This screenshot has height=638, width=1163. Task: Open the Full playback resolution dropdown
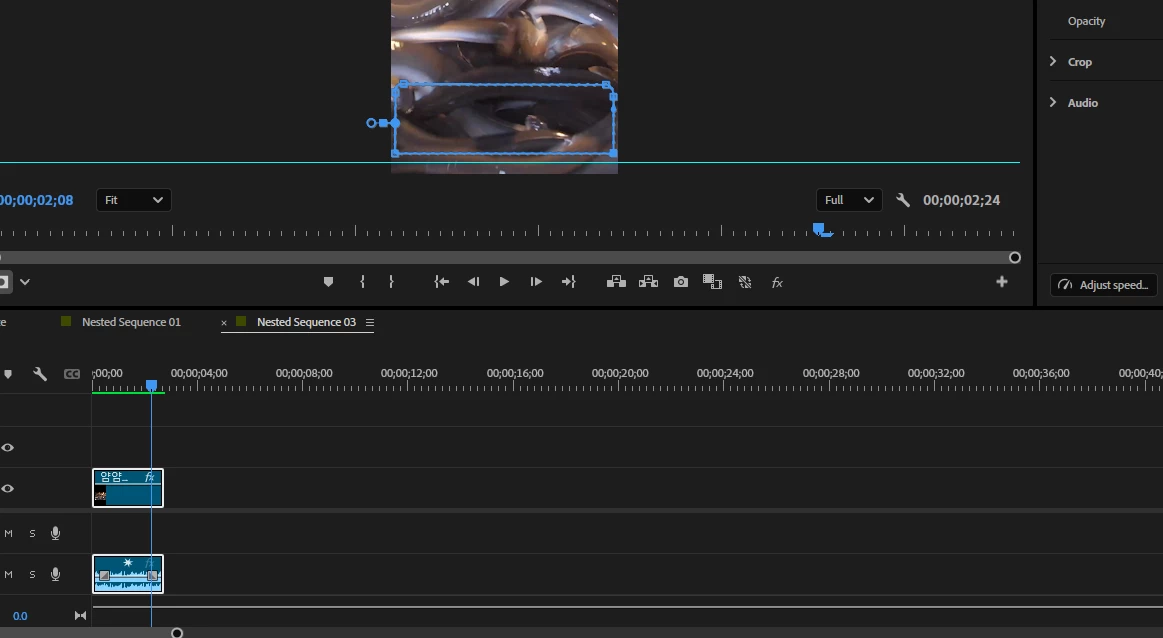pos(849,200)
